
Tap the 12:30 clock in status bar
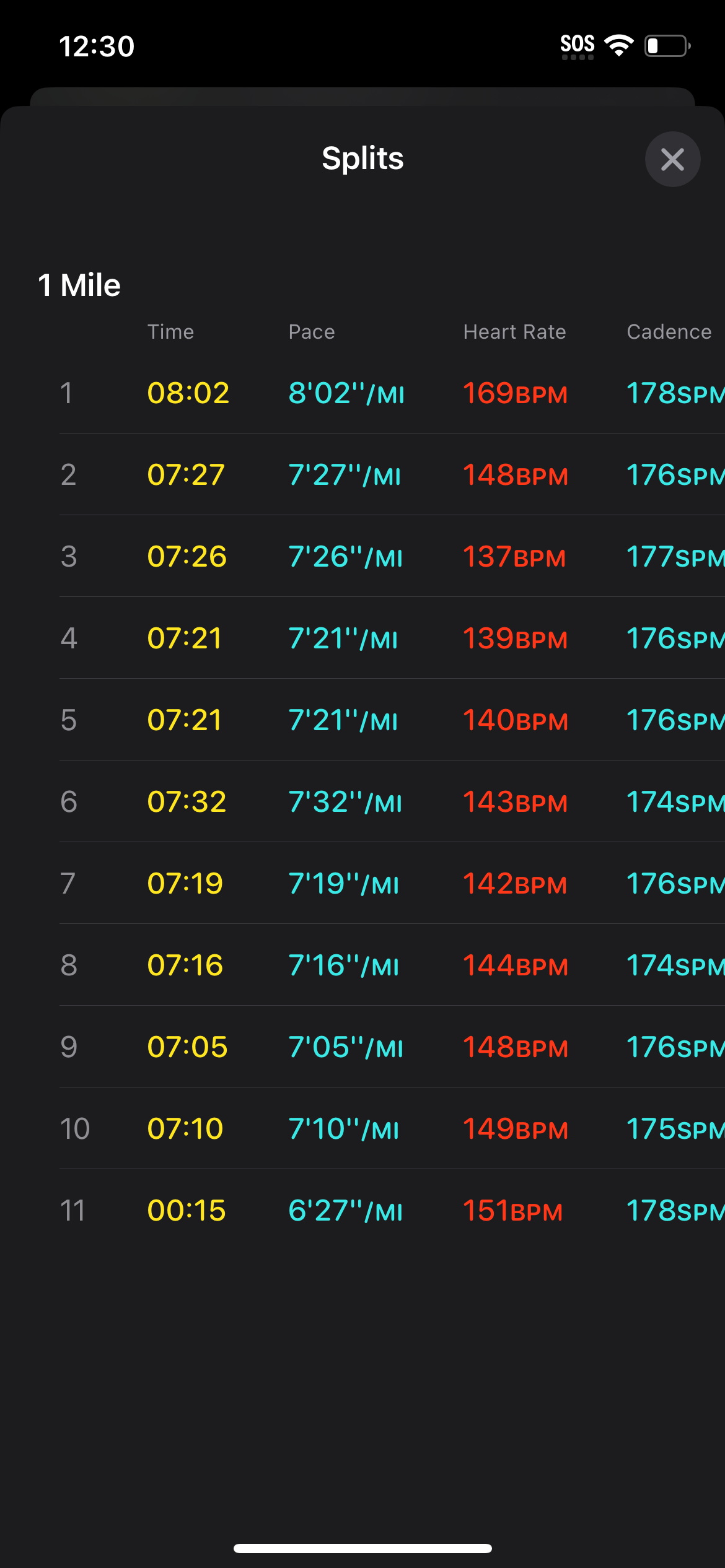pyautogui.click(x=97, y=46)
